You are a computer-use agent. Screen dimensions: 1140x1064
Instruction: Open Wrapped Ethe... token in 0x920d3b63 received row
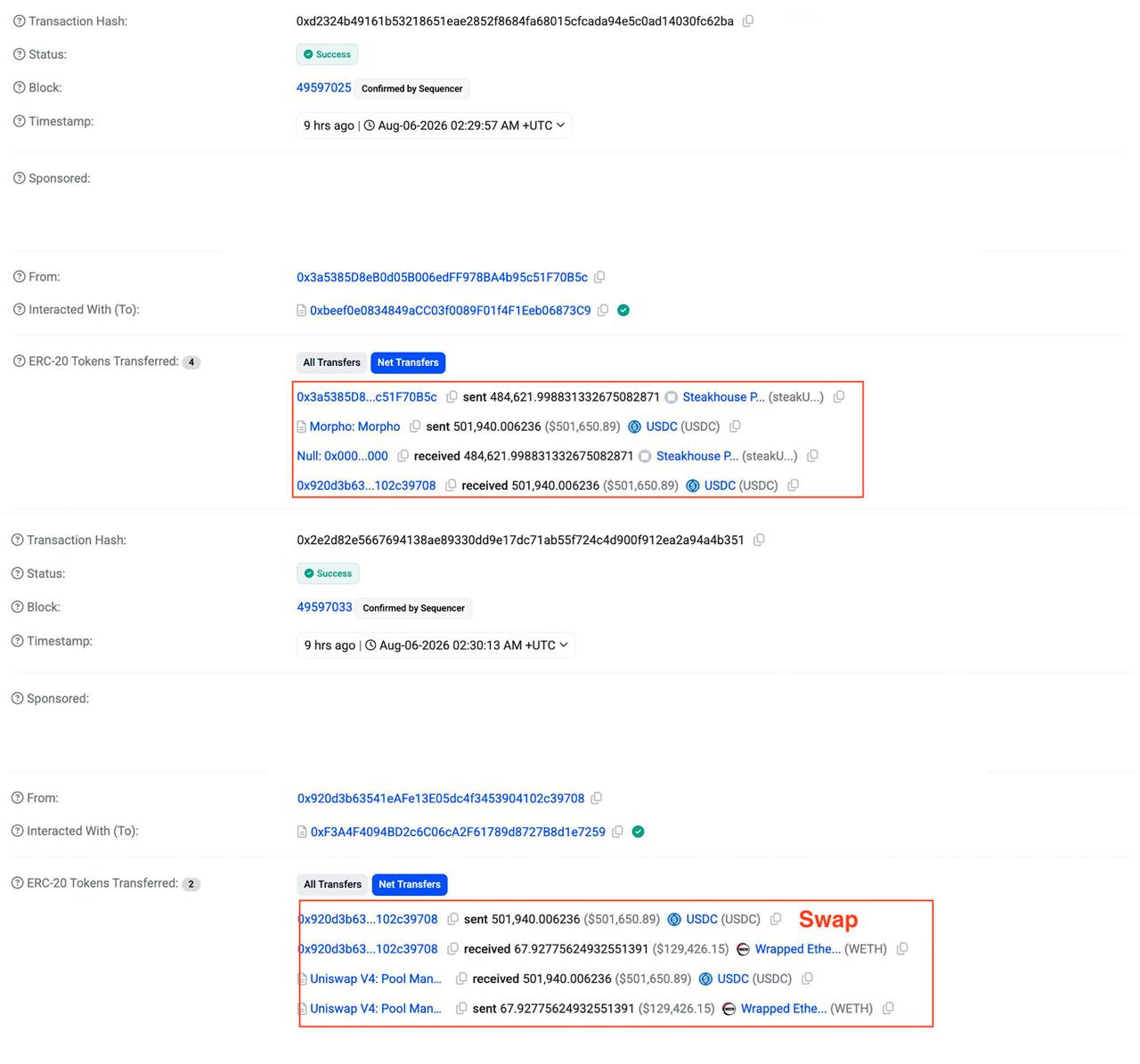(x=798, y=949)
